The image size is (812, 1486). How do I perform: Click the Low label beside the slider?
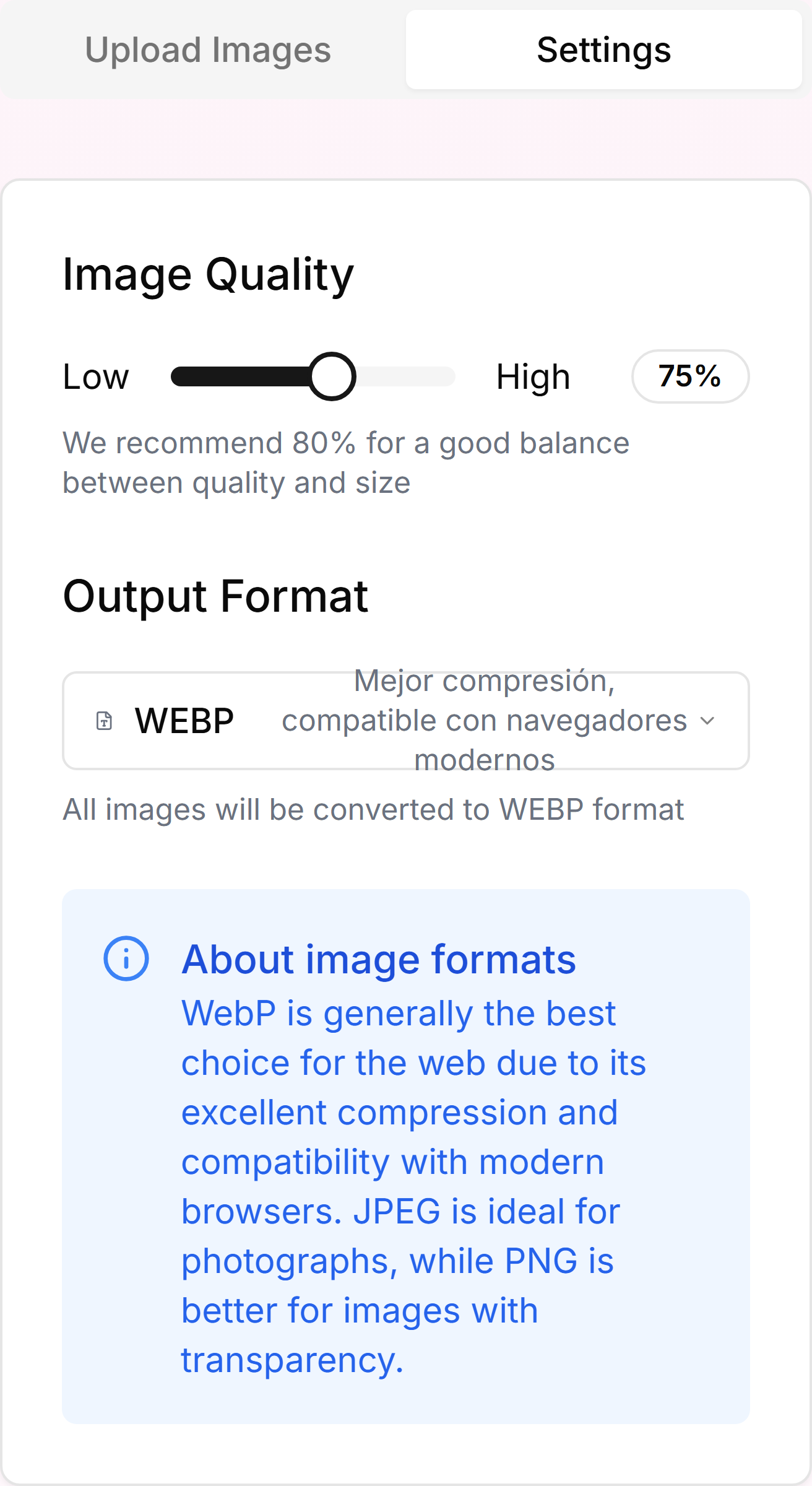click(96, 376)
